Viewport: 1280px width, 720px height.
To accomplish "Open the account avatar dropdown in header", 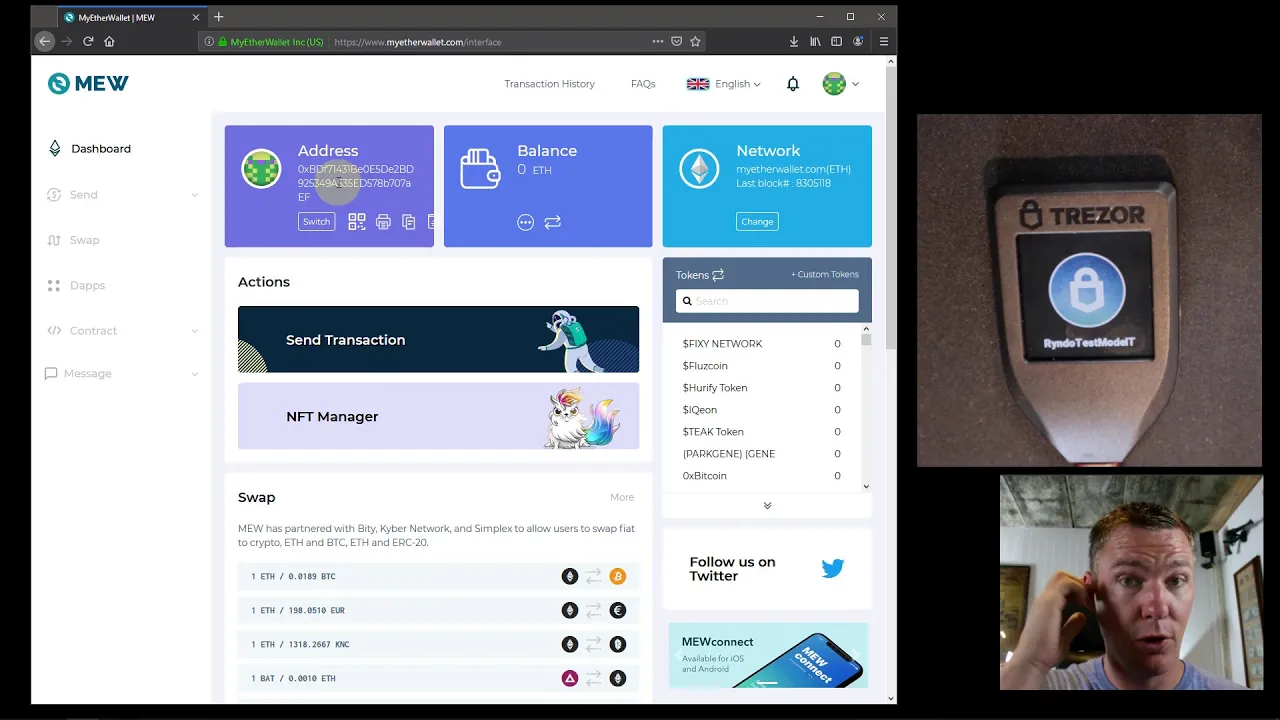I will pyautogui.click(x=841, y=84).
